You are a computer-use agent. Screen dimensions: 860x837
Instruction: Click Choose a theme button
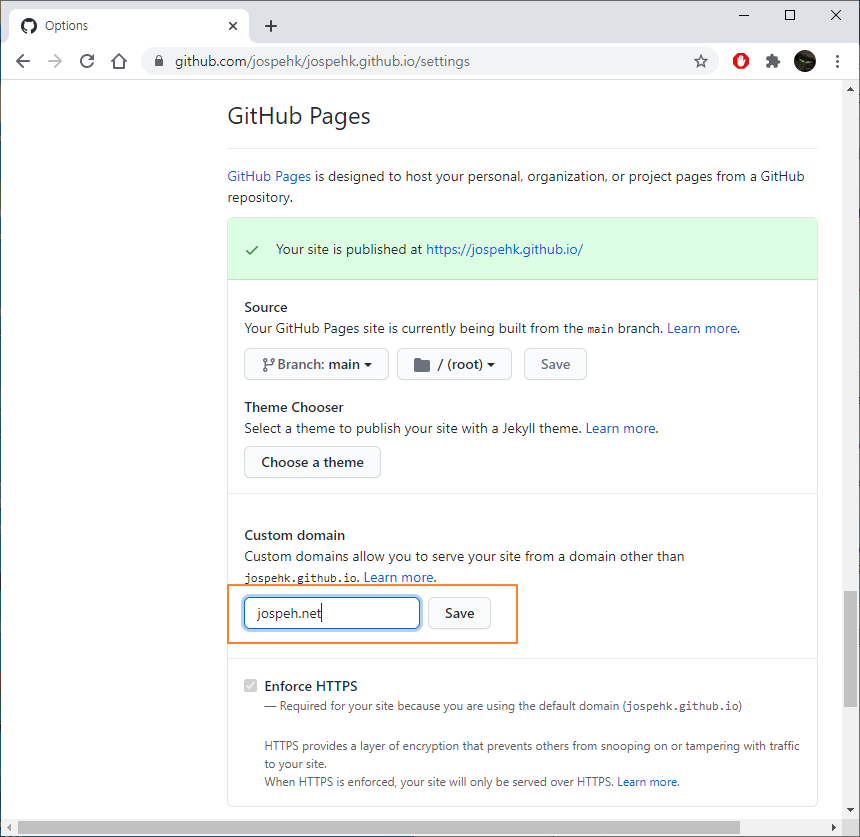[x=312, y=462]
